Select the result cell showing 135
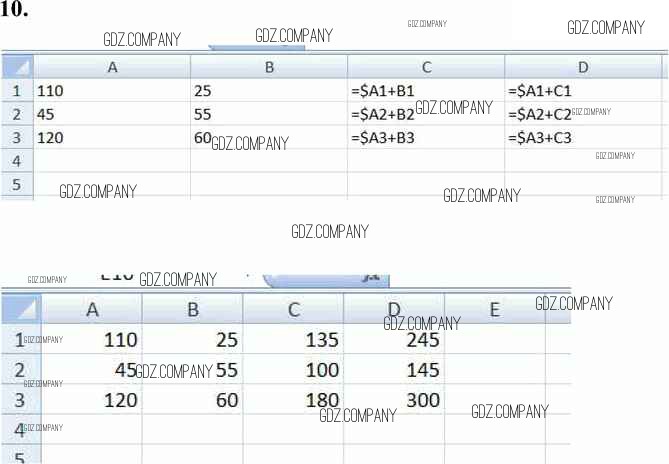 pyautogui.click(x=293, y=340)
